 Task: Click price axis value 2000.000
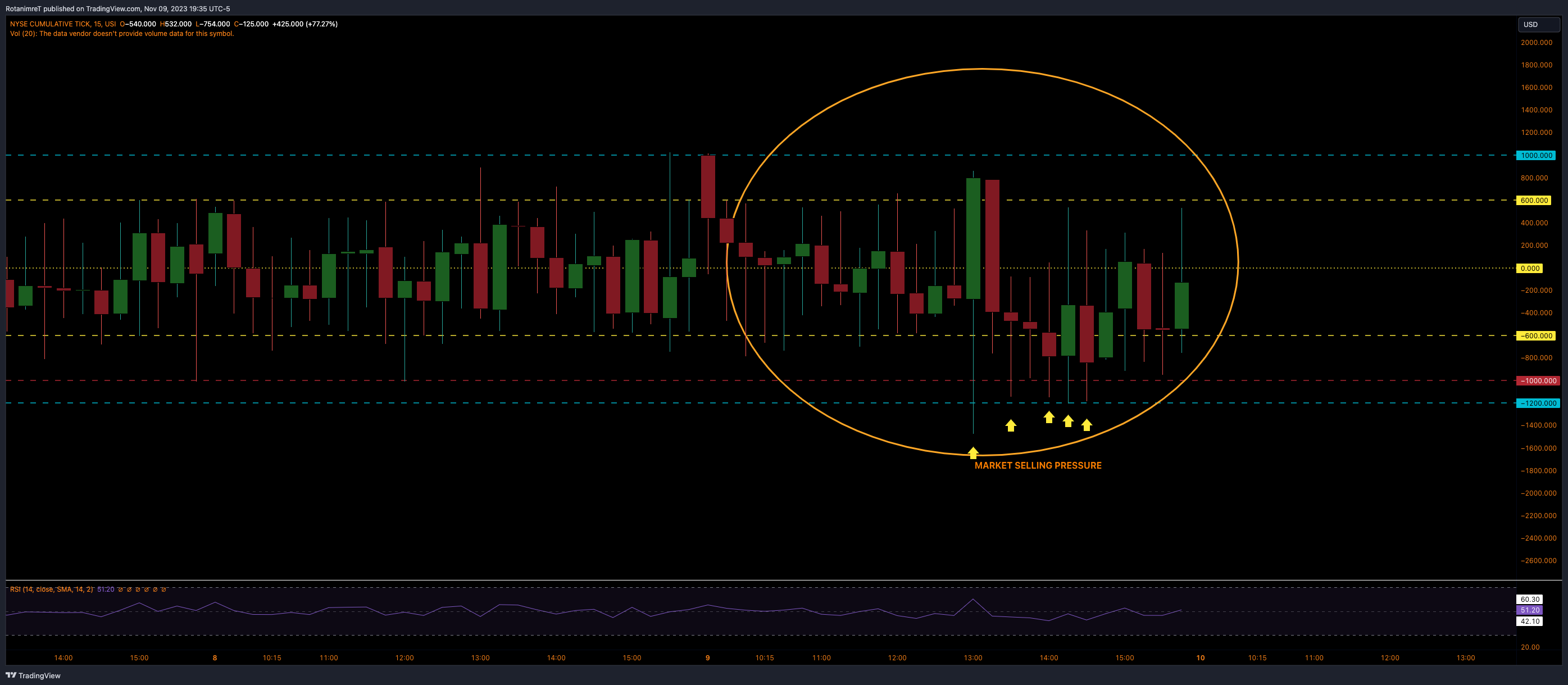click(x=1537, y=43)
